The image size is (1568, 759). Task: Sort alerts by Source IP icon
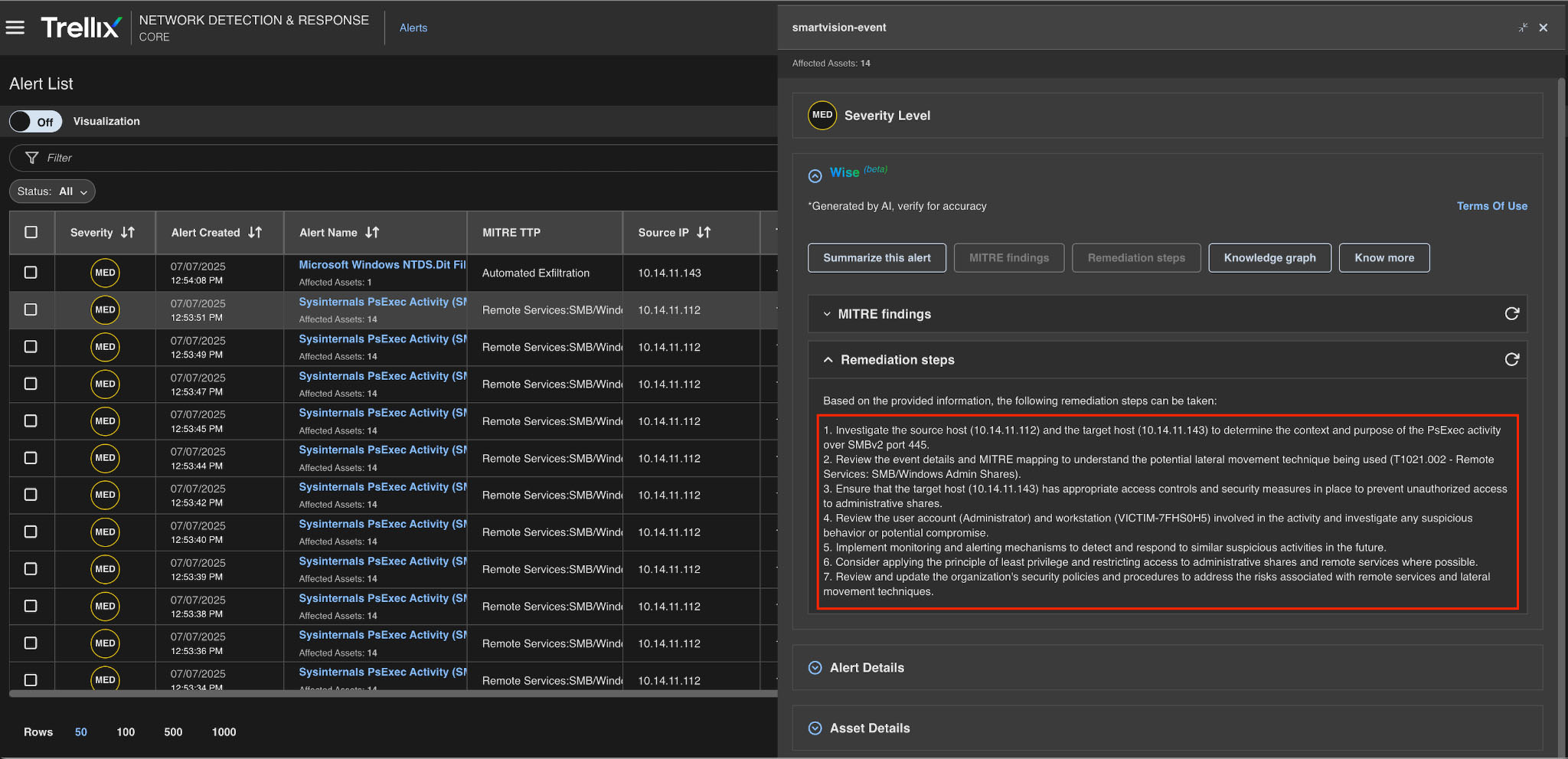(704, 232)
